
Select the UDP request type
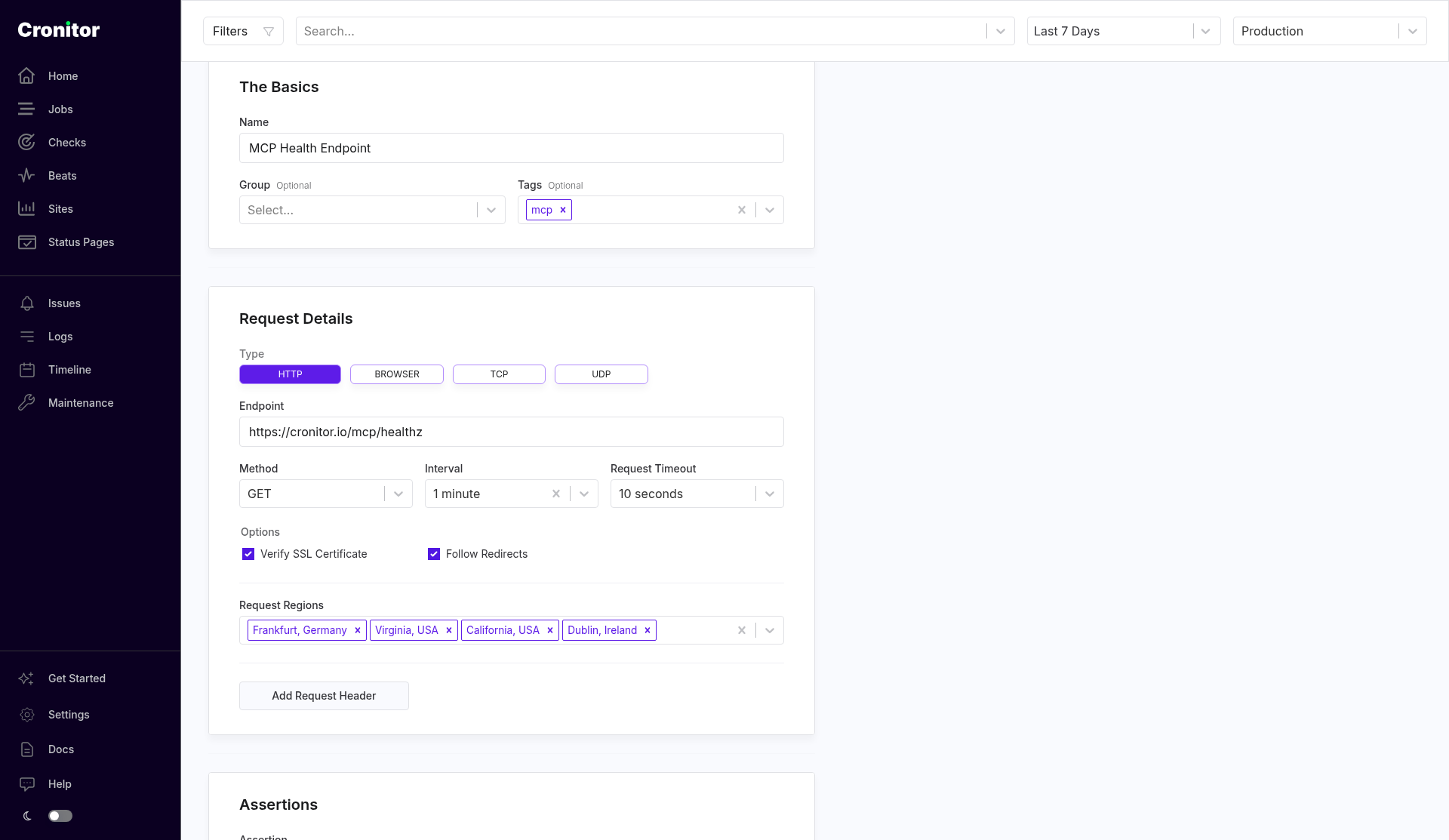tap(601, 374)
